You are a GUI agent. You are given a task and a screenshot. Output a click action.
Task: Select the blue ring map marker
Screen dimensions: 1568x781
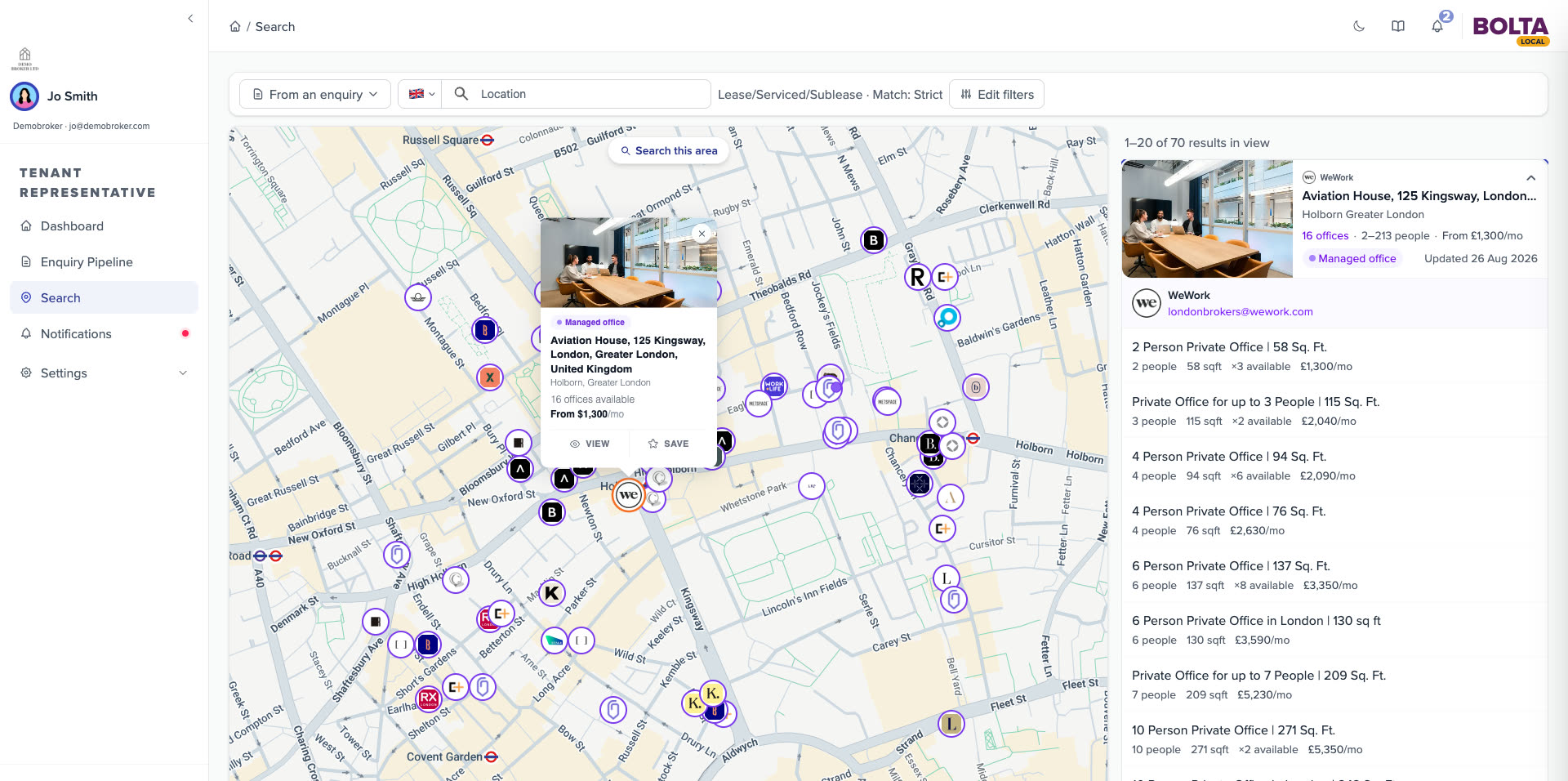(x=947, y=317)
